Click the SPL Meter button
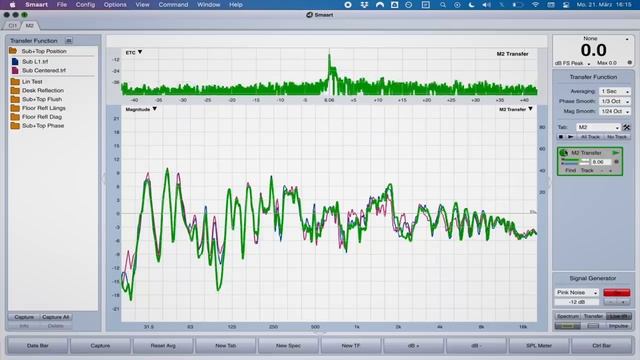 539,346
